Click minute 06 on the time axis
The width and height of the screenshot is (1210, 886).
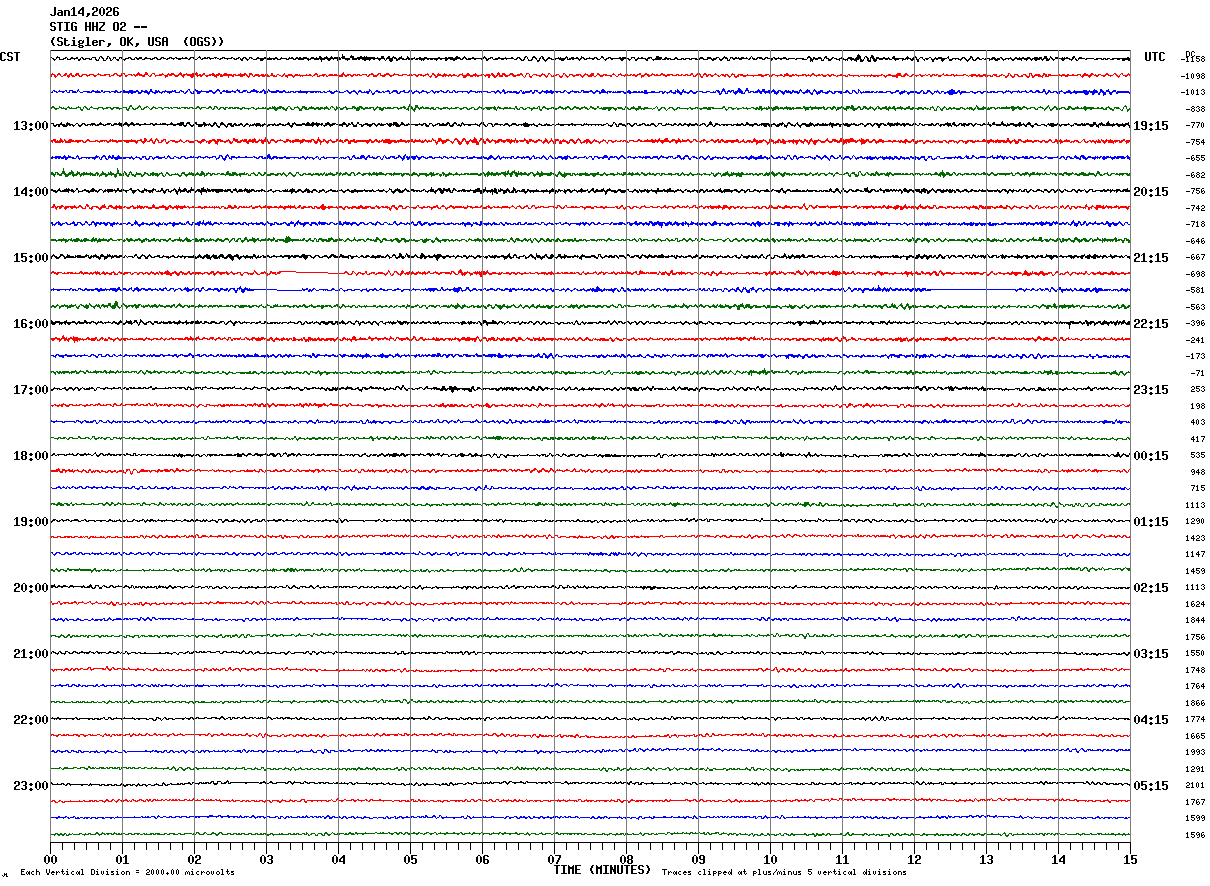click(x=482, y=859)
